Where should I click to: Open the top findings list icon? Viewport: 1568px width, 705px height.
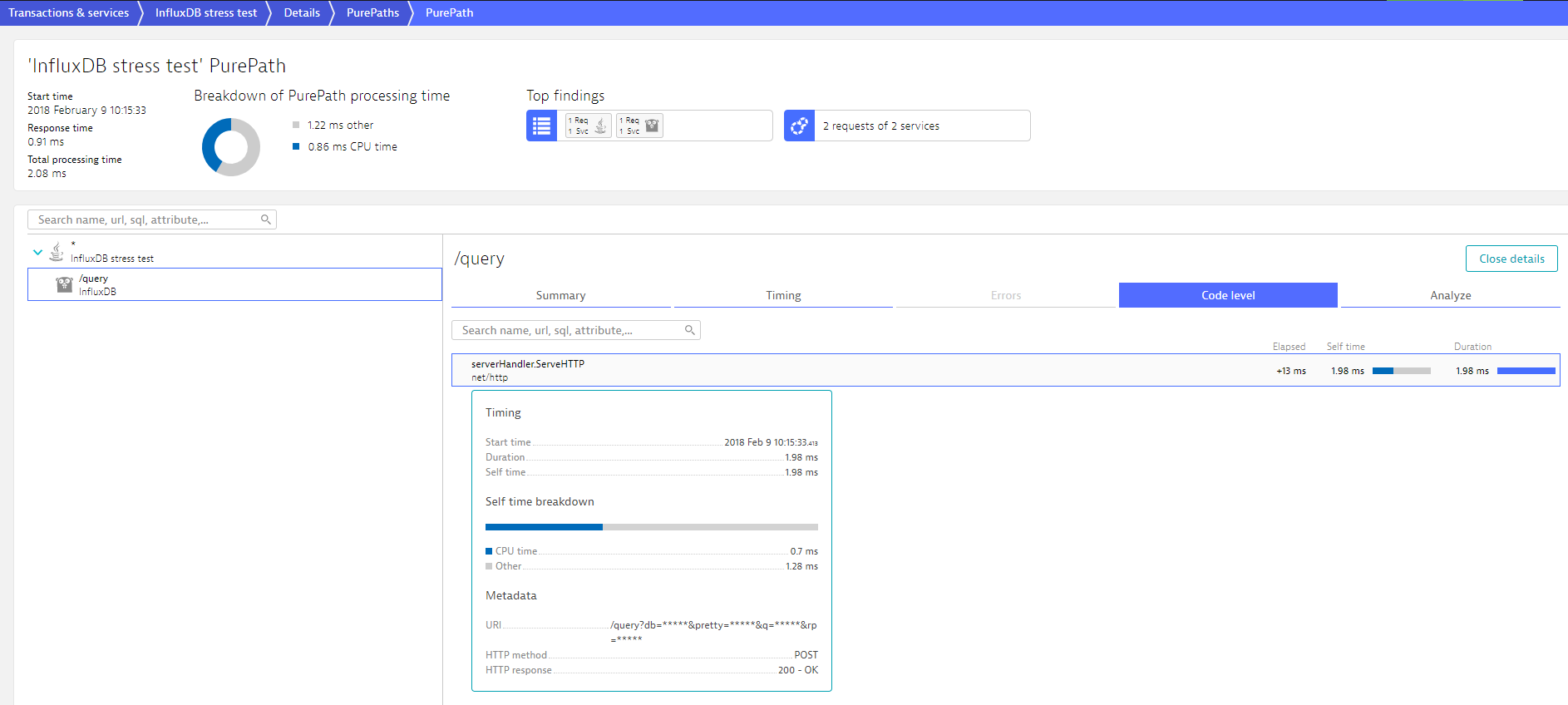point(541,126)
